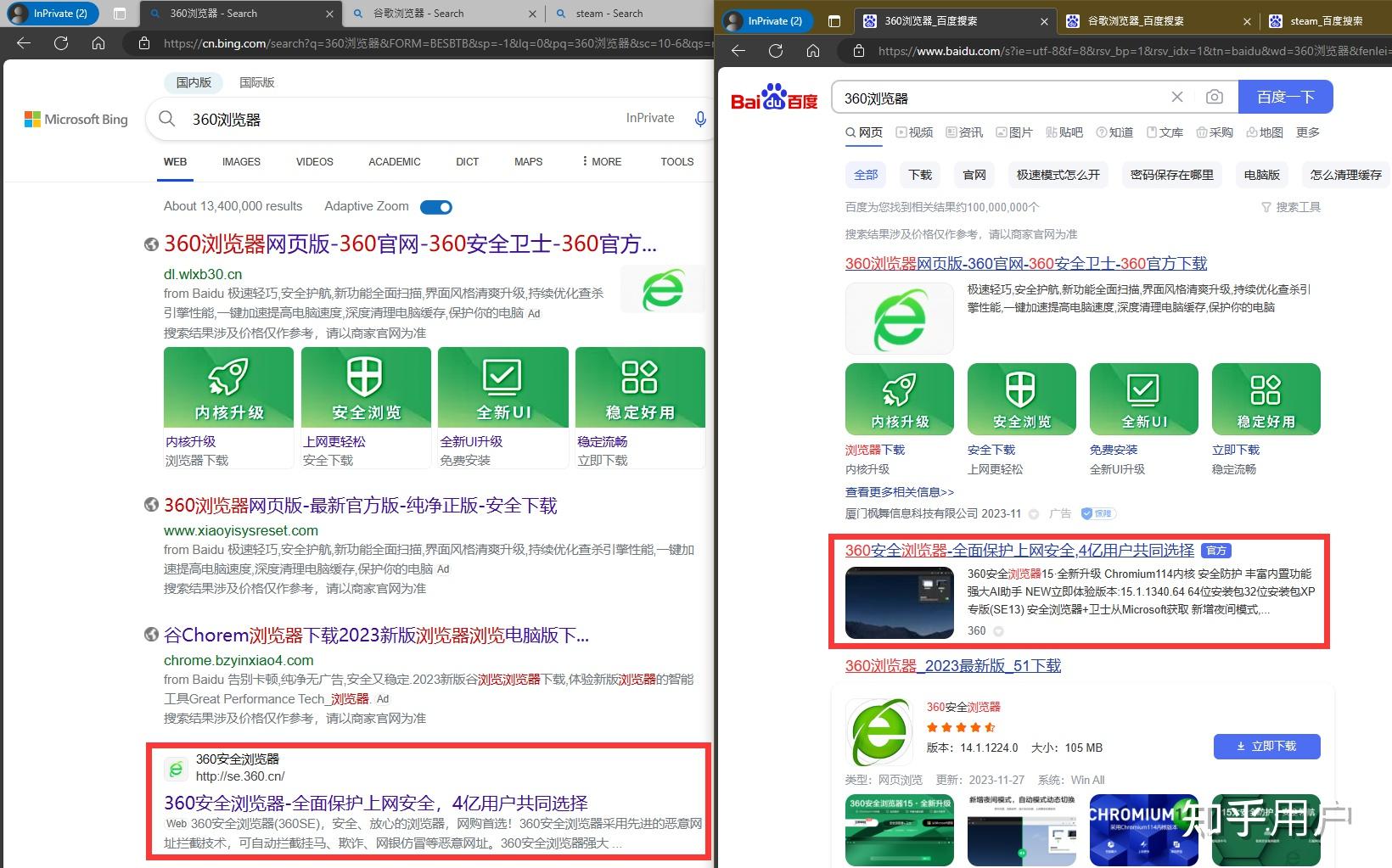Click InPrivate profile badge in Bing window

(52, 14)
